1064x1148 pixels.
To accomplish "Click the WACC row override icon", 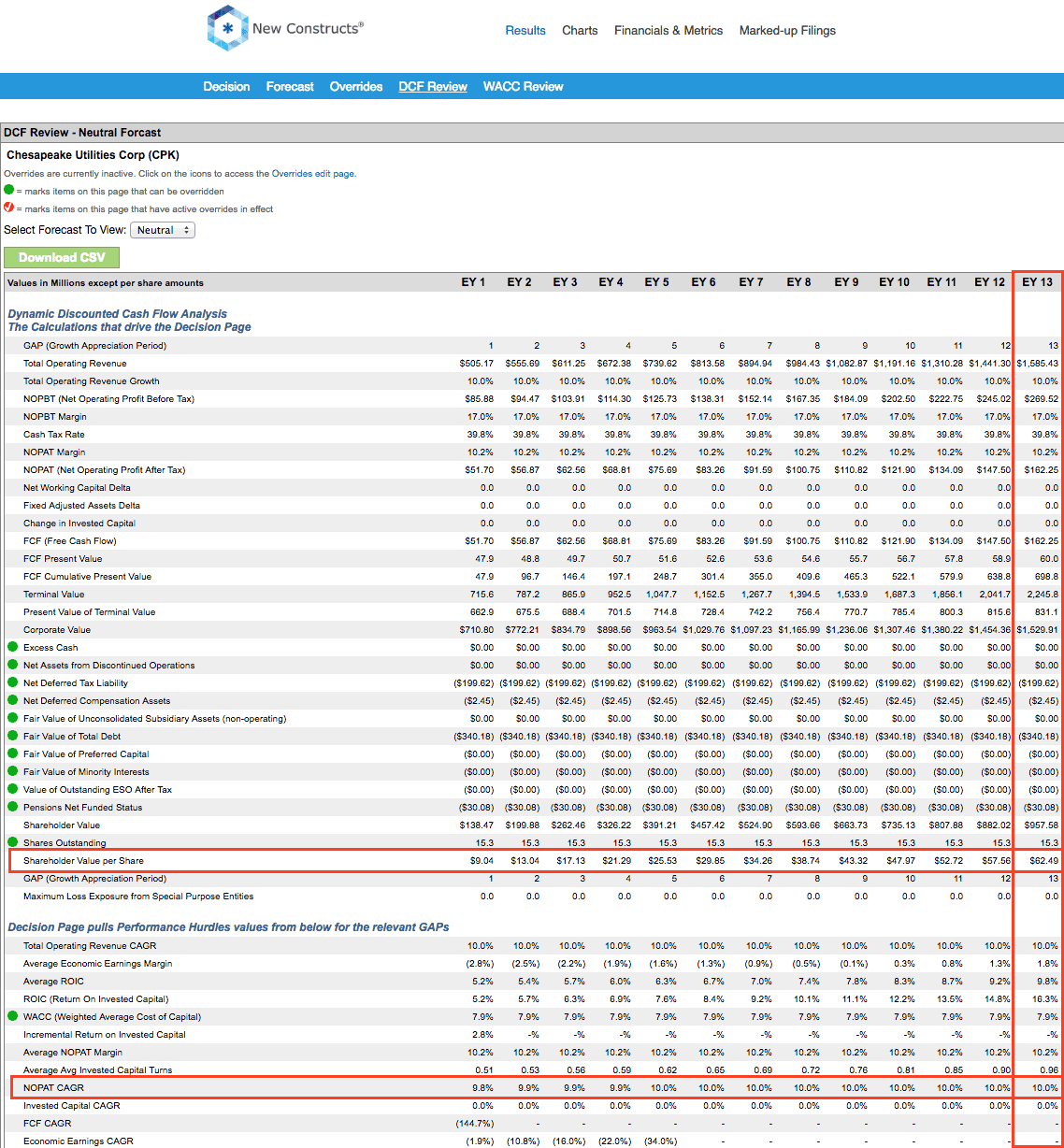I will tap(13, 1016).
